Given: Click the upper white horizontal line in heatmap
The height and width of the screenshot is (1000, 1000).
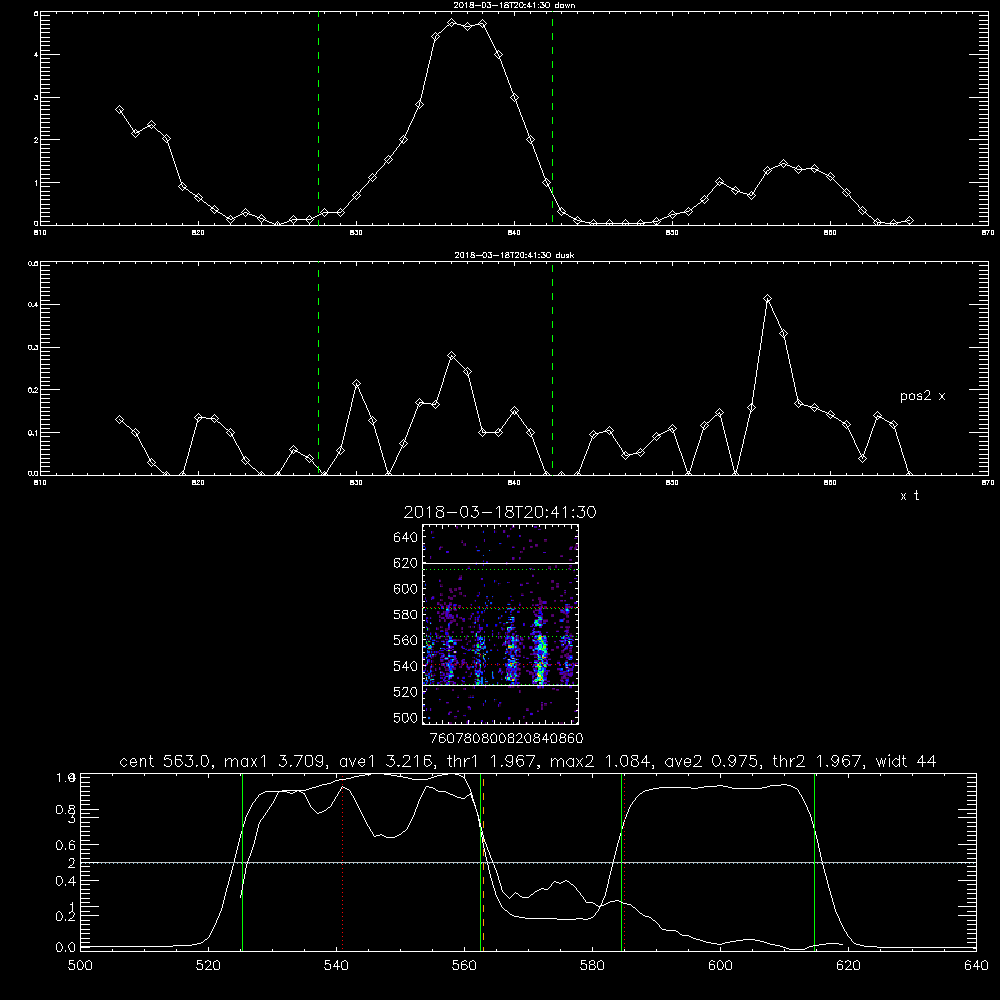Looking at the screenshot, I should [500, 563].
